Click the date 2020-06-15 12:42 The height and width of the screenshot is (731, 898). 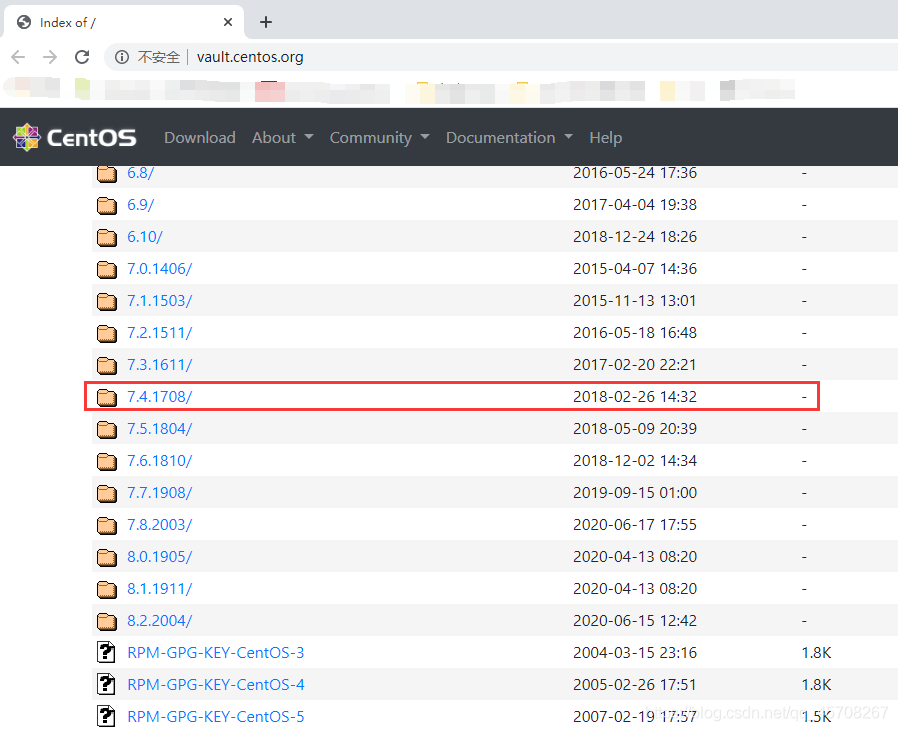tap(635, 620)
